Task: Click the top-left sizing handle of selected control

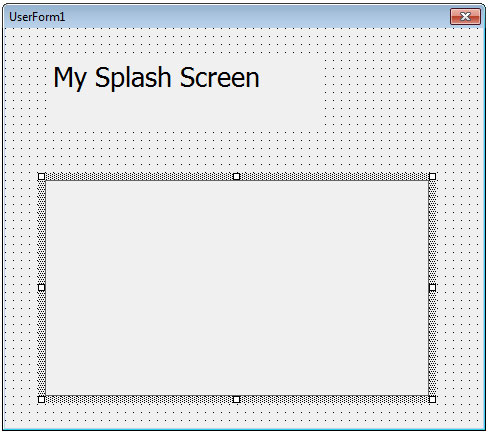Action: 41,176
